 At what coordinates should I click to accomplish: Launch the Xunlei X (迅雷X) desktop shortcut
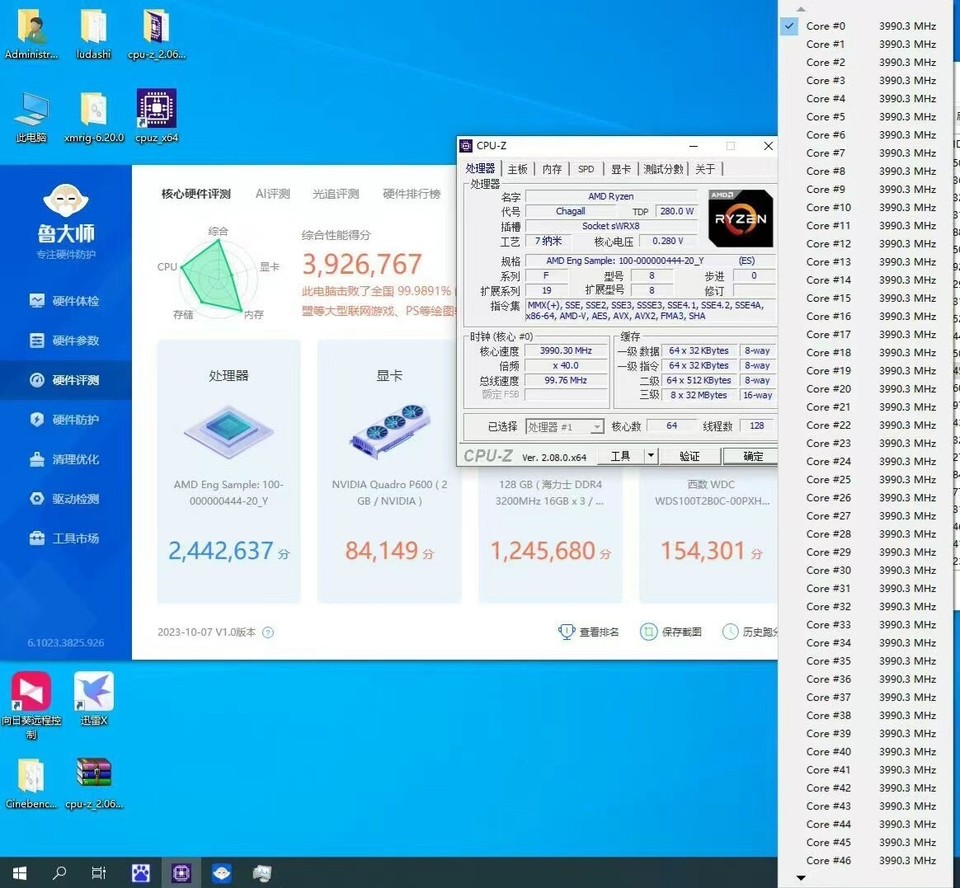pyautogui.click(x=94, y=698)
